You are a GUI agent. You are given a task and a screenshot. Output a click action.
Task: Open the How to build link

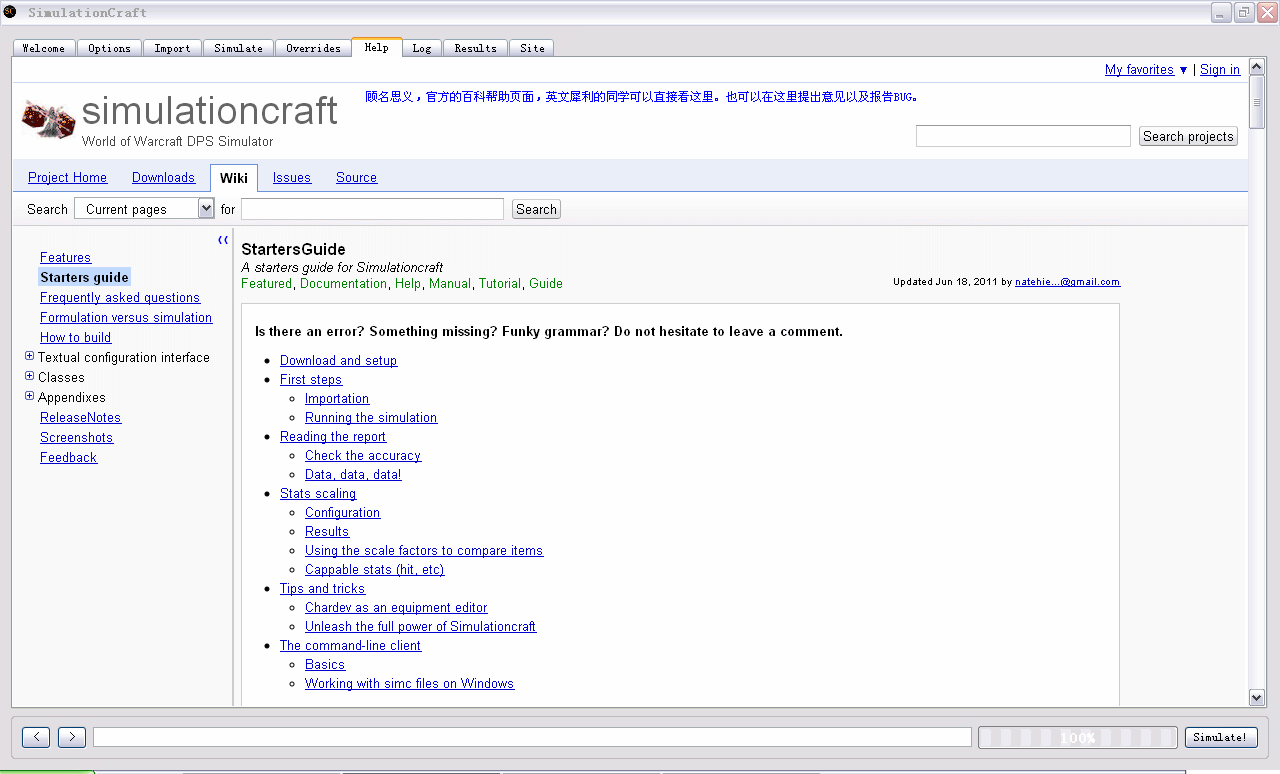pyautogui.click(x=75, y=337)
